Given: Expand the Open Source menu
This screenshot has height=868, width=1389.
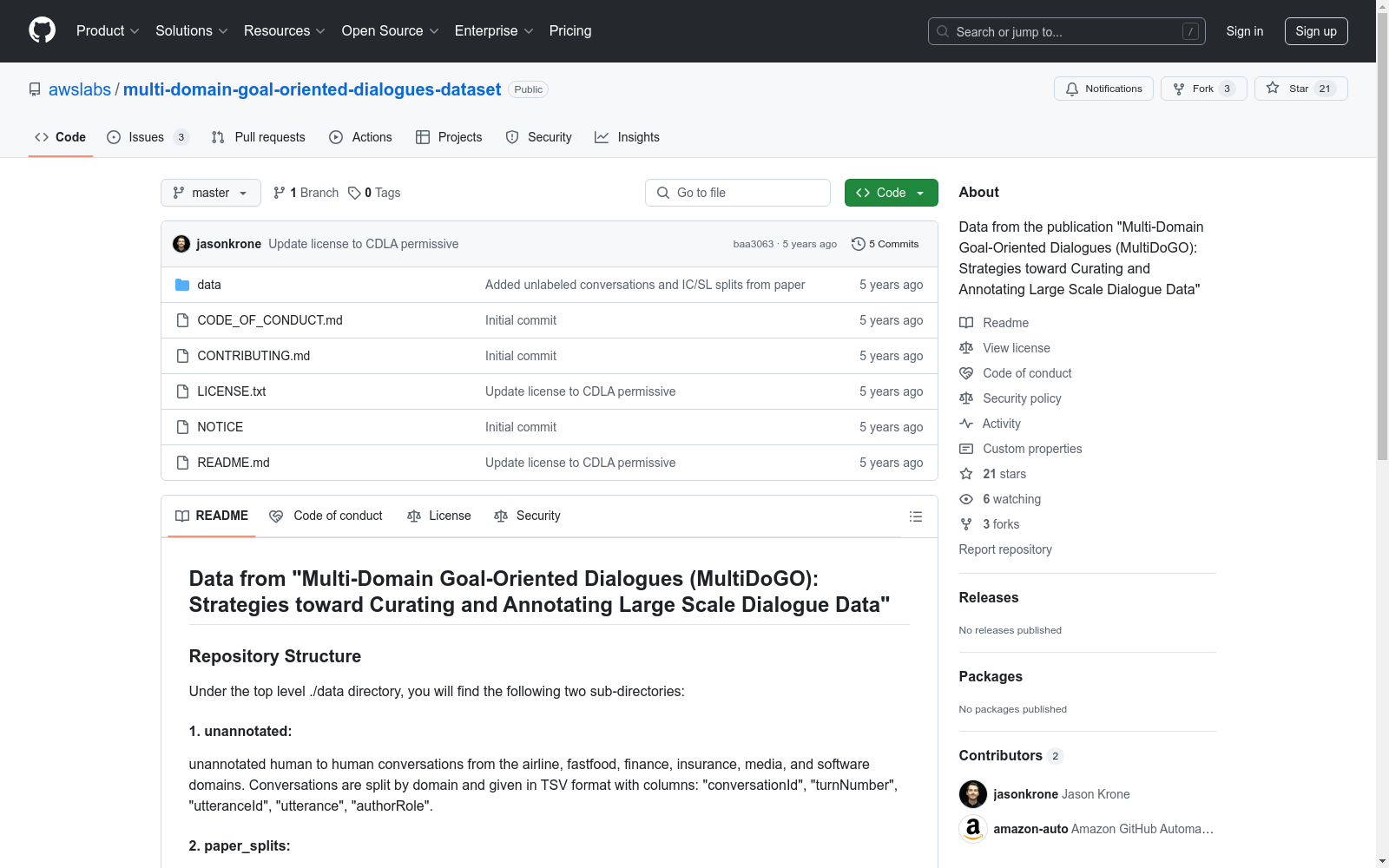Looking at the screenshot, I should (x=391, y=31).
